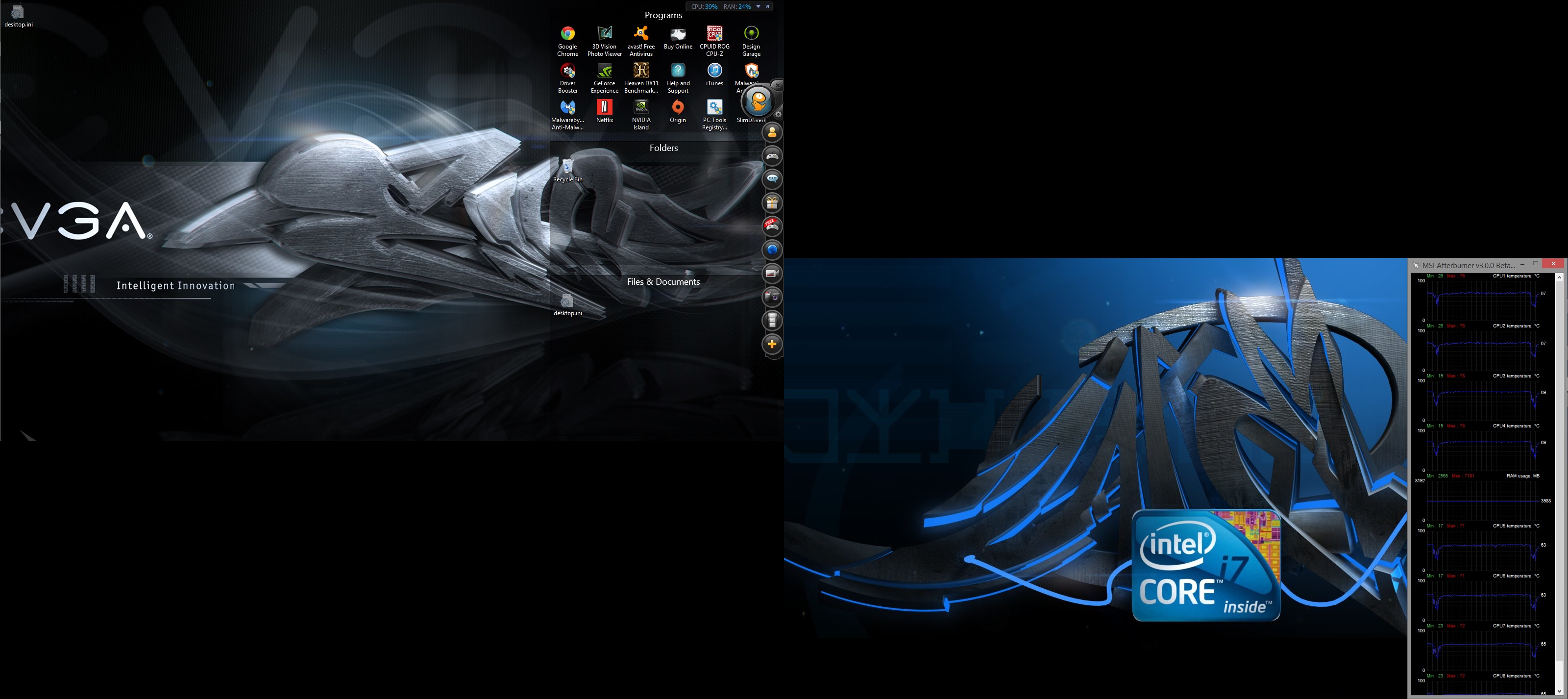Open Raptr profile person icon
The image size is (1568, 699).
point(772,131)
